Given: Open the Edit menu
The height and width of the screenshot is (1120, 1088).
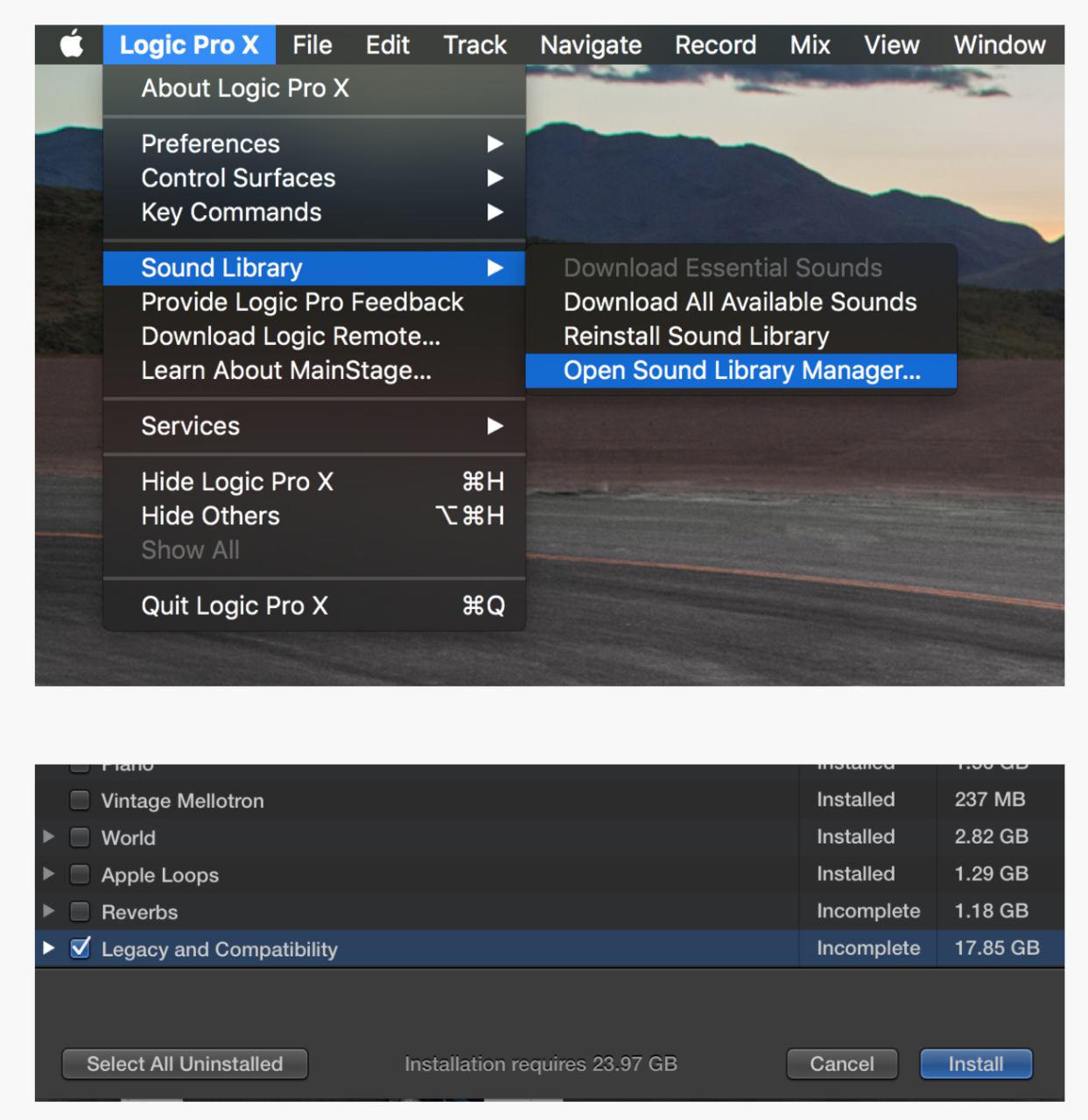Looking at the screenshot, I should click(388, 45).
